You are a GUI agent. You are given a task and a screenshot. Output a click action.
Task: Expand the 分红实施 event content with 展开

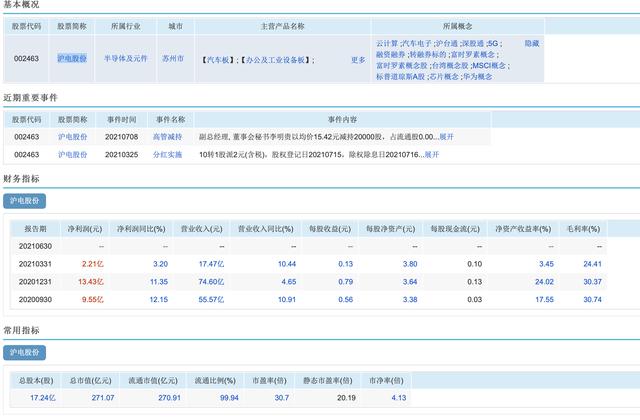pos(432,155)
